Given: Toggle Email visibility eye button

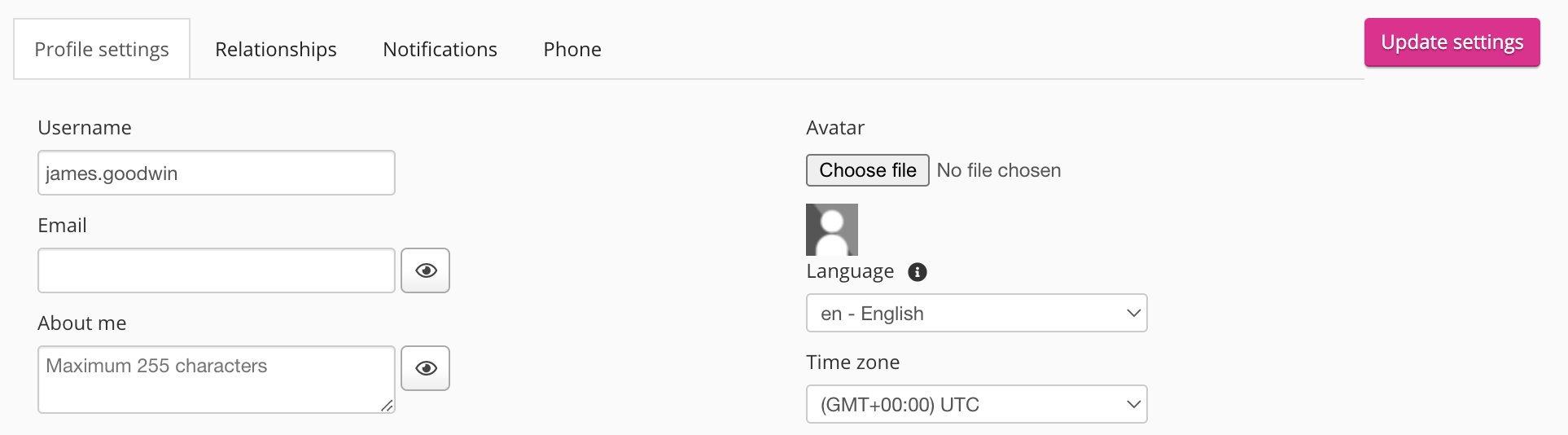Looking at the screenshot, I should click(x=426, y=270).
